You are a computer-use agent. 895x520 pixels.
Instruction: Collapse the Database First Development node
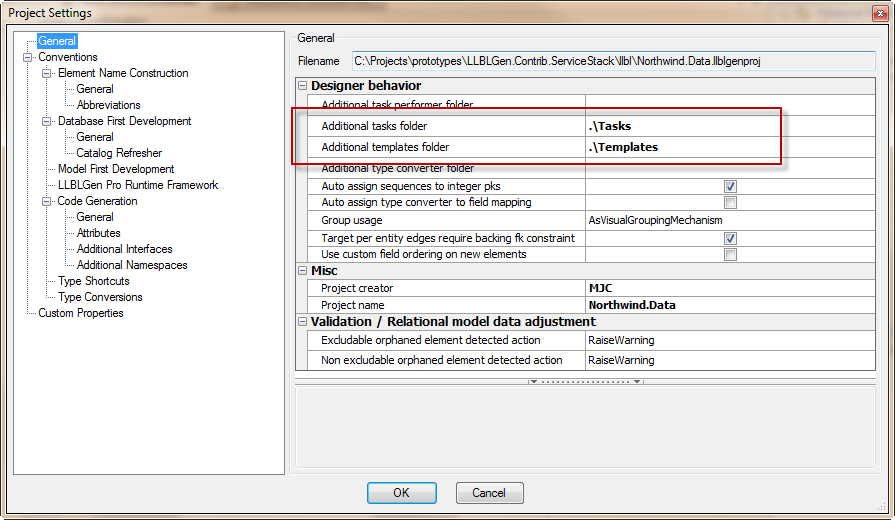pyautogui.click(x=47, y=121)
